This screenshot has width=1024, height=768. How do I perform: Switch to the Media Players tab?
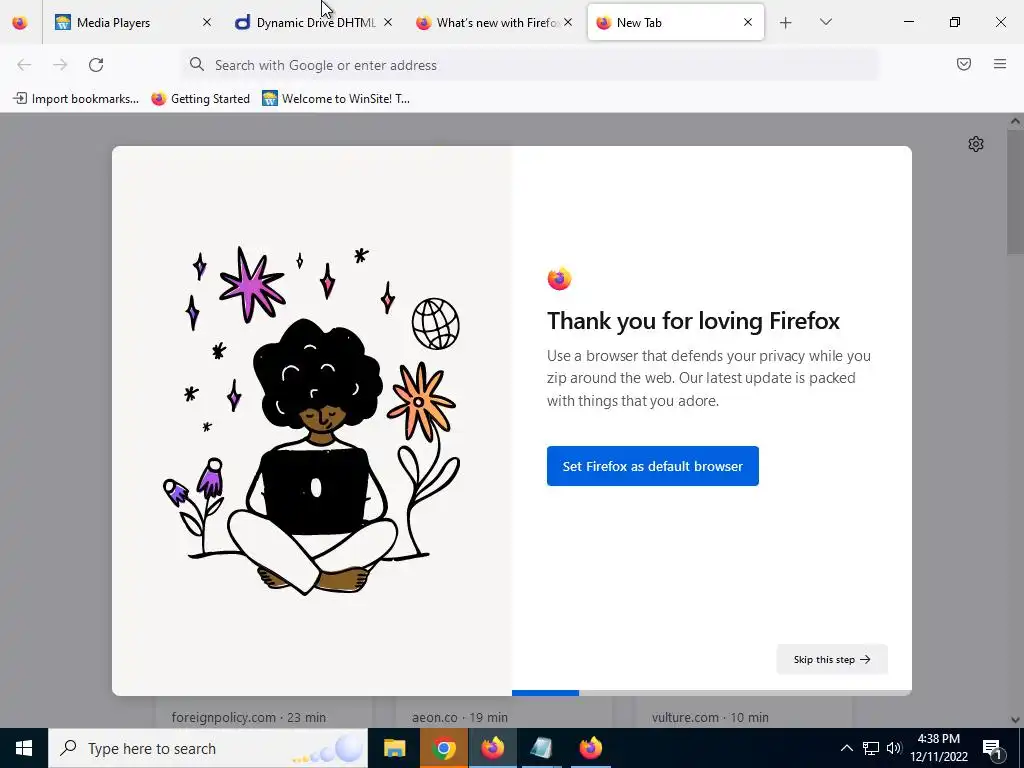[x=134, y=22]
